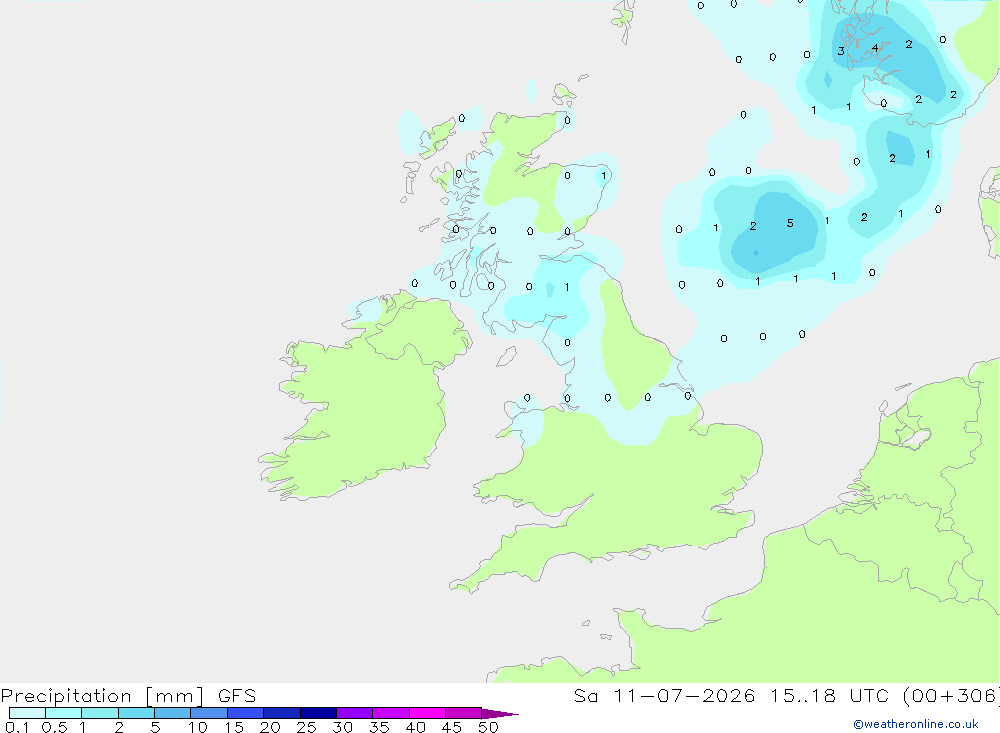
Task: Click the above-50 mm arrow tip of legend
Action: coord(500,713)
